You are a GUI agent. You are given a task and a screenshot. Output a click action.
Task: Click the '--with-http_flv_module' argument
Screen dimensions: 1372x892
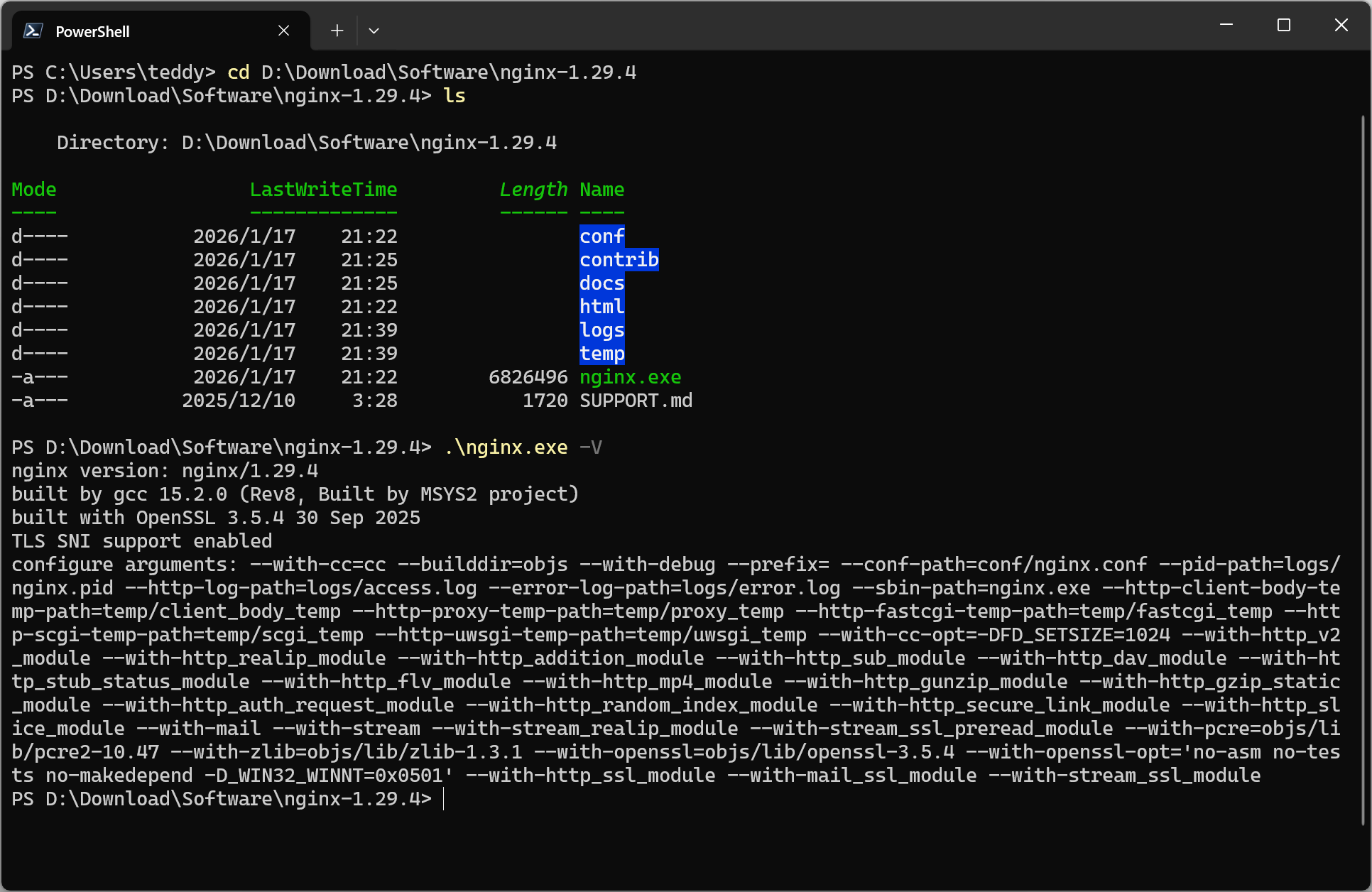click(x=386, y=682)
